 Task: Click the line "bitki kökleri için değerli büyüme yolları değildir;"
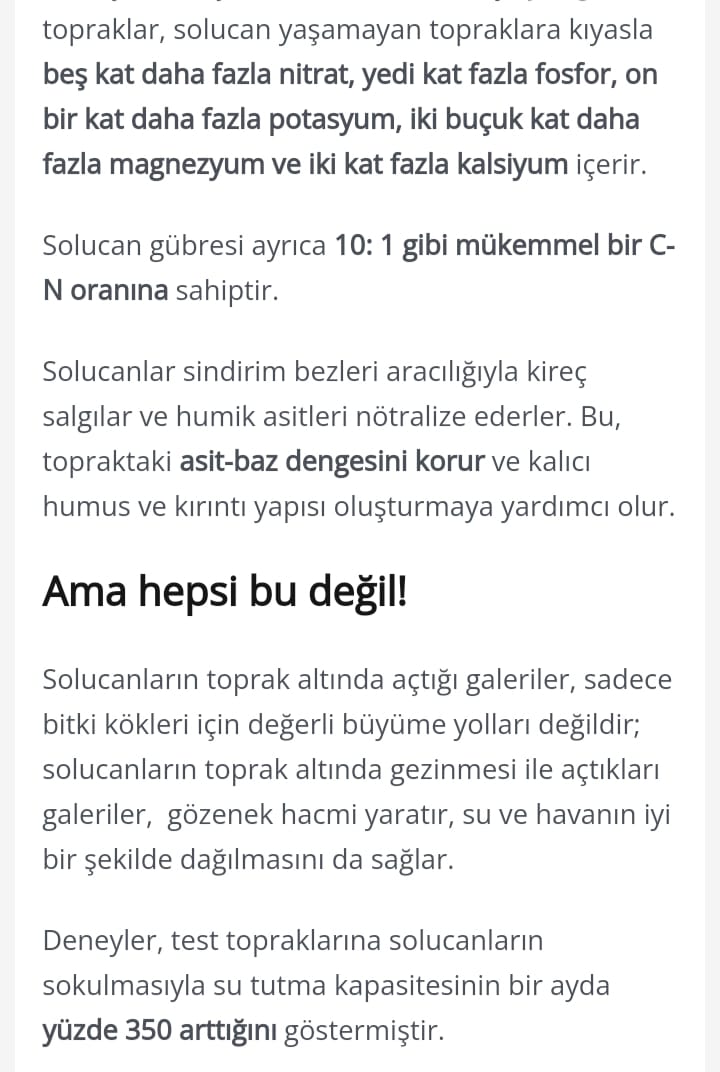coord(342,725)
